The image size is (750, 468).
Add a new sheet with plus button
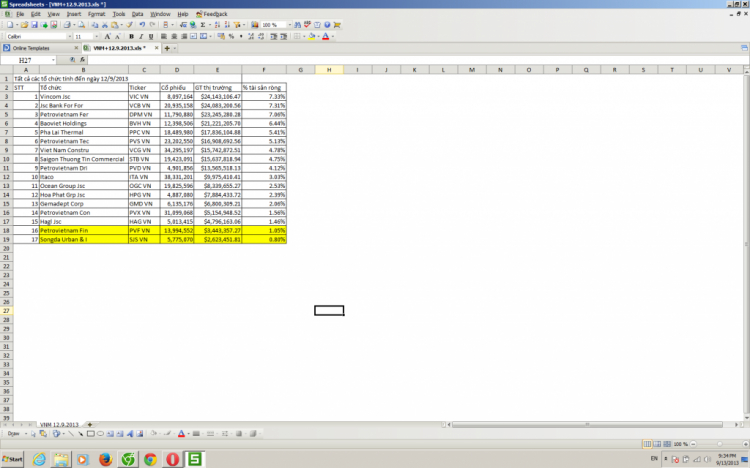click(x=89, y=424)
